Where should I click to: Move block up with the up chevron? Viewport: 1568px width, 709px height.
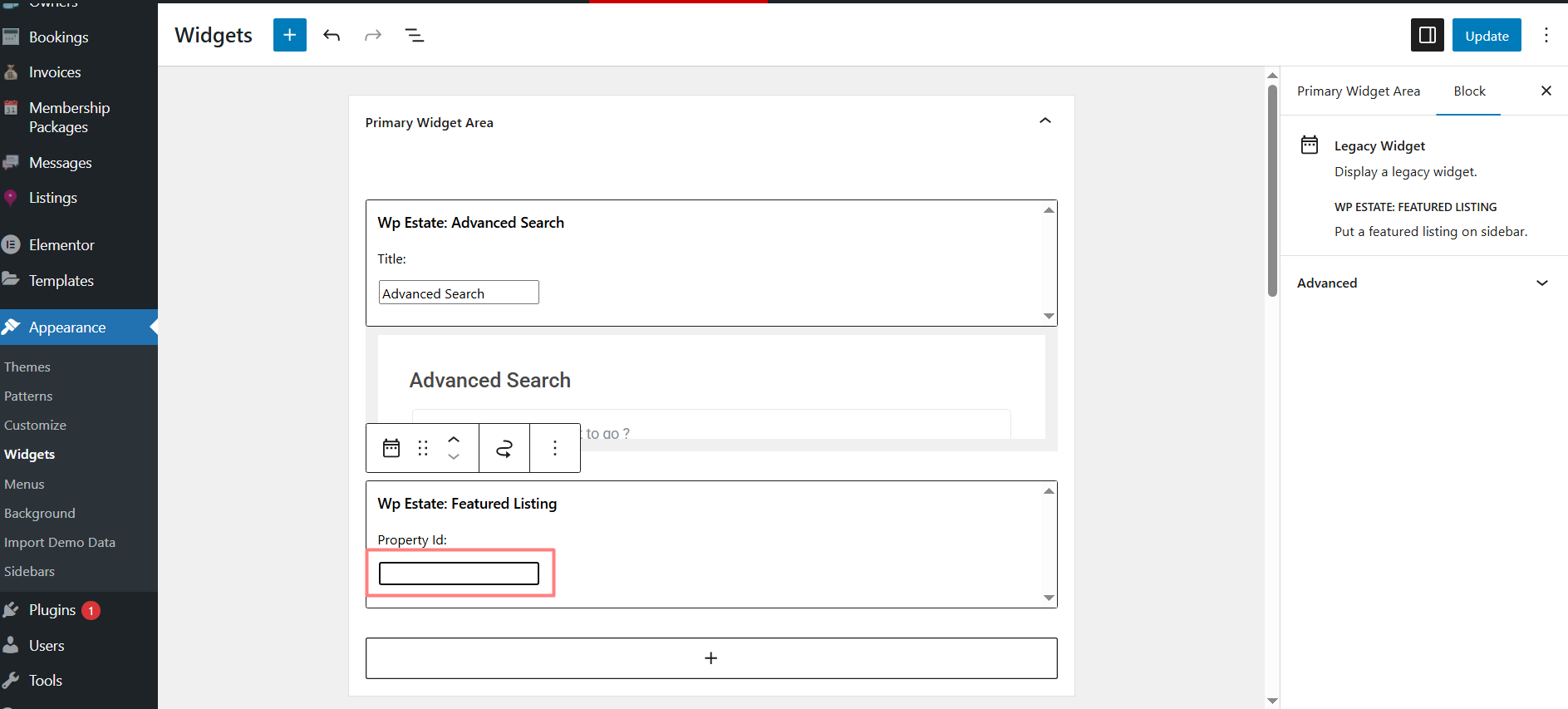point(454,440)
